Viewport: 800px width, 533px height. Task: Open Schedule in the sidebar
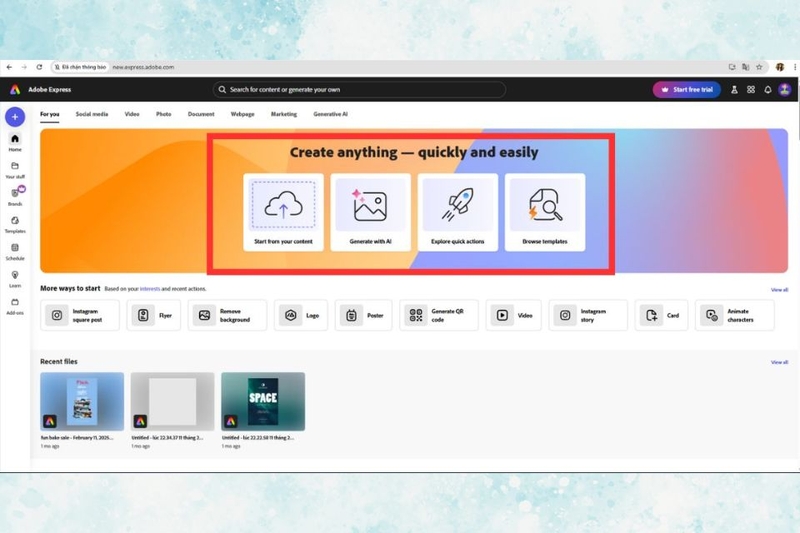point(15,251)
